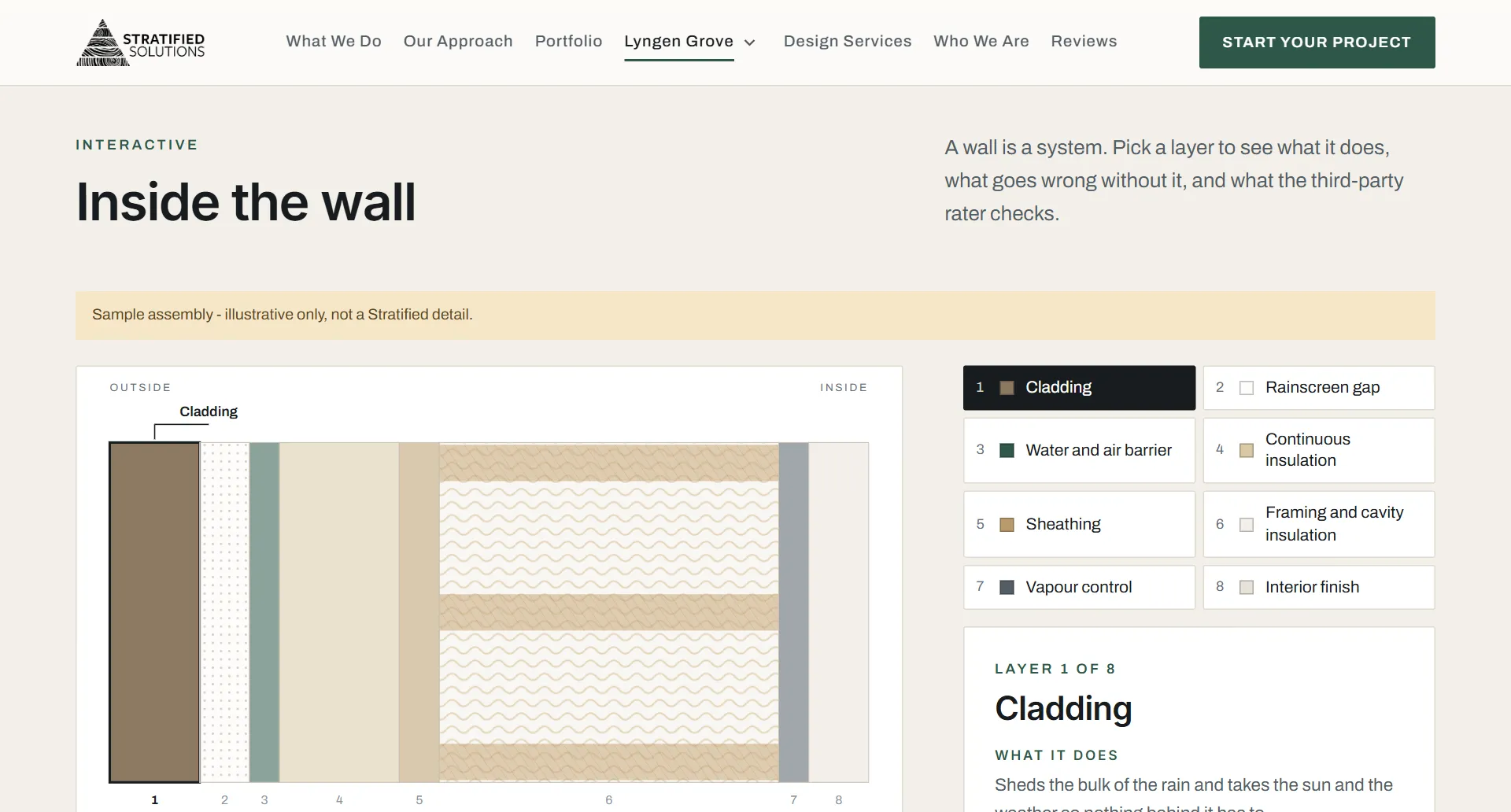Click the wavy framing cavity section

pyautogui.click(x=609, y=612)
